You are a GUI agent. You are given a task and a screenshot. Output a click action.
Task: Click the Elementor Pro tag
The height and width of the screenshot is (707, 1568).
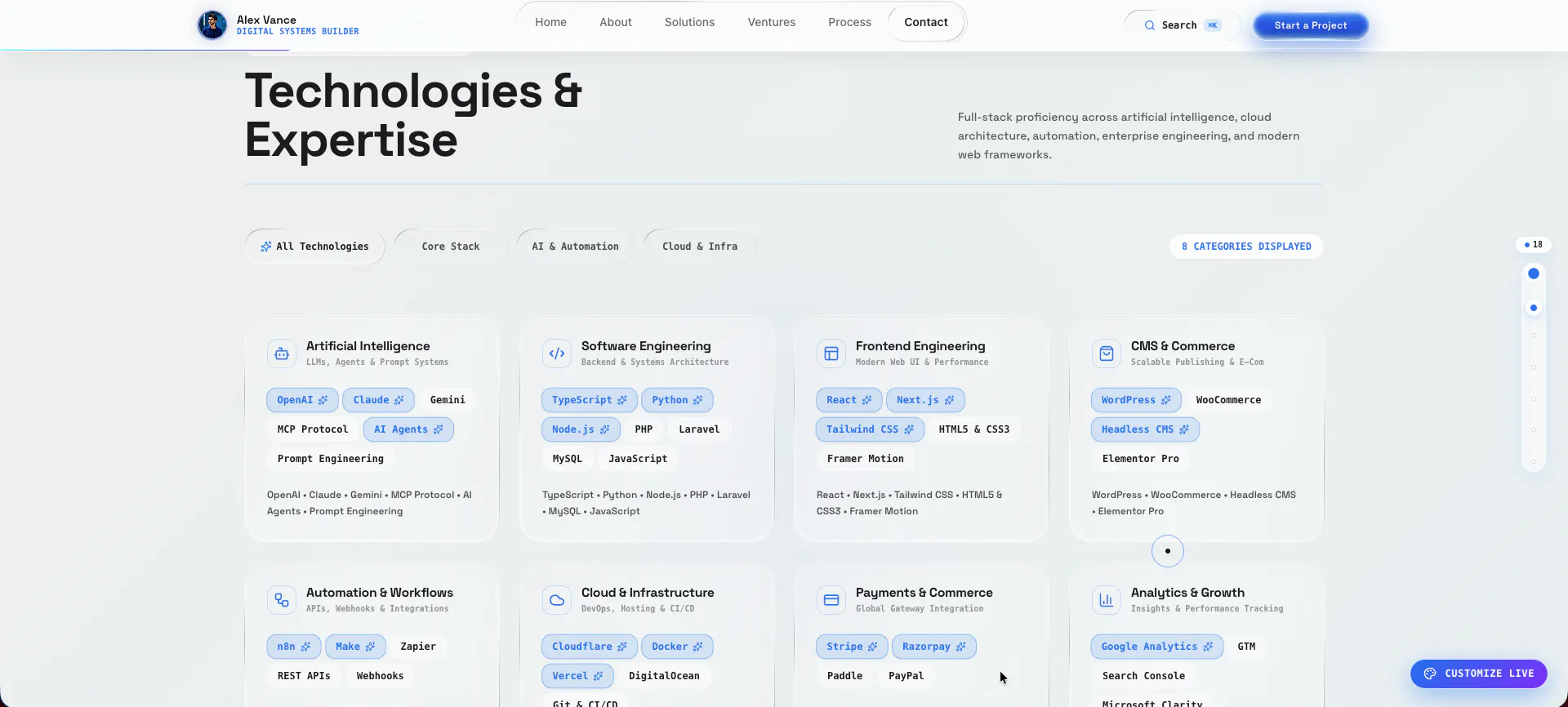pyautogui.click(x=1141, y=459)
